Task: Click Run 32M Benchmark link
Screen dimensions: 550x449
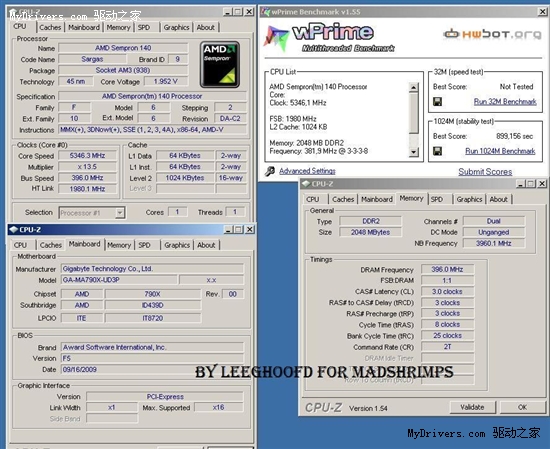Action: (505, 102)
